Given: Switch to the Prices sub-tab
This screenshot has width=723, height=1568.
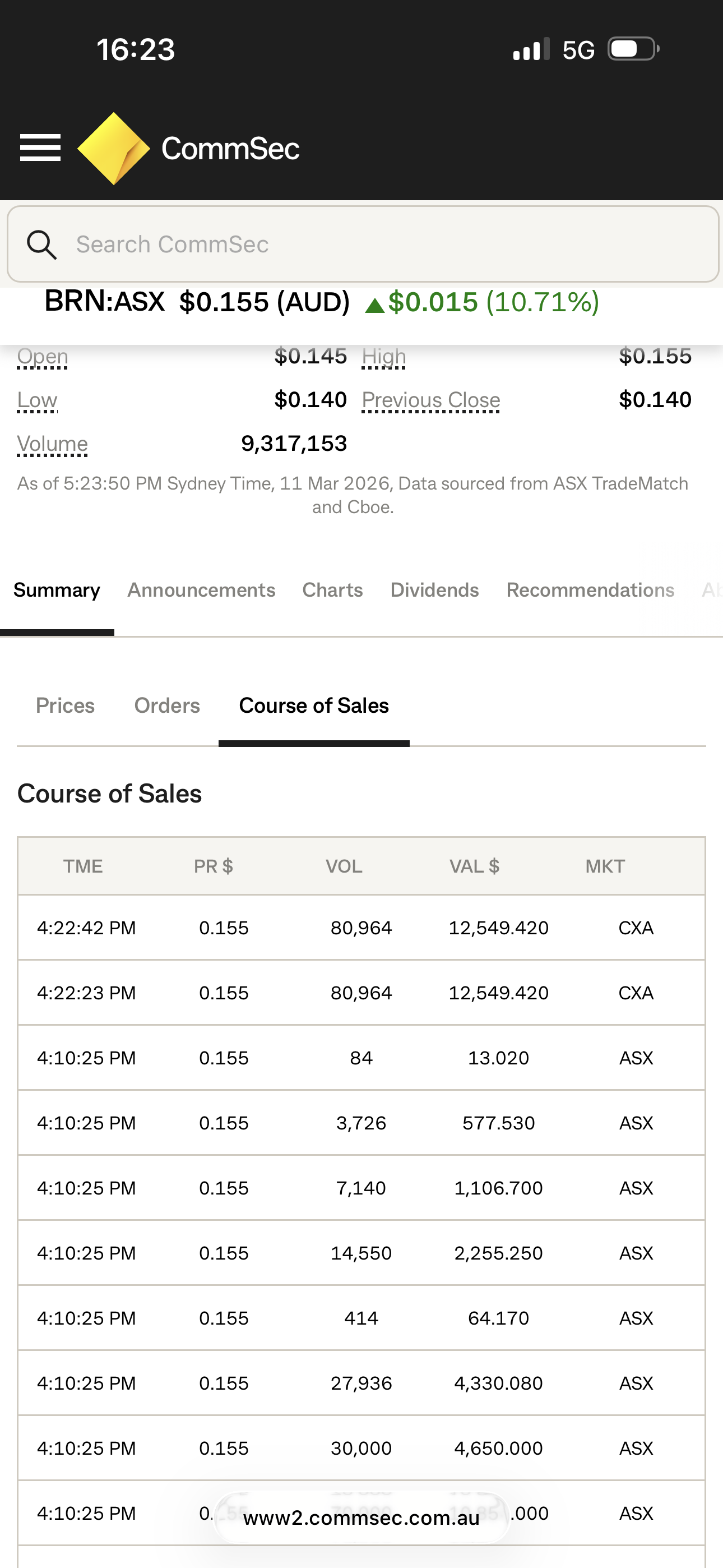Looking at the screenshot, I should coord(65,705).
